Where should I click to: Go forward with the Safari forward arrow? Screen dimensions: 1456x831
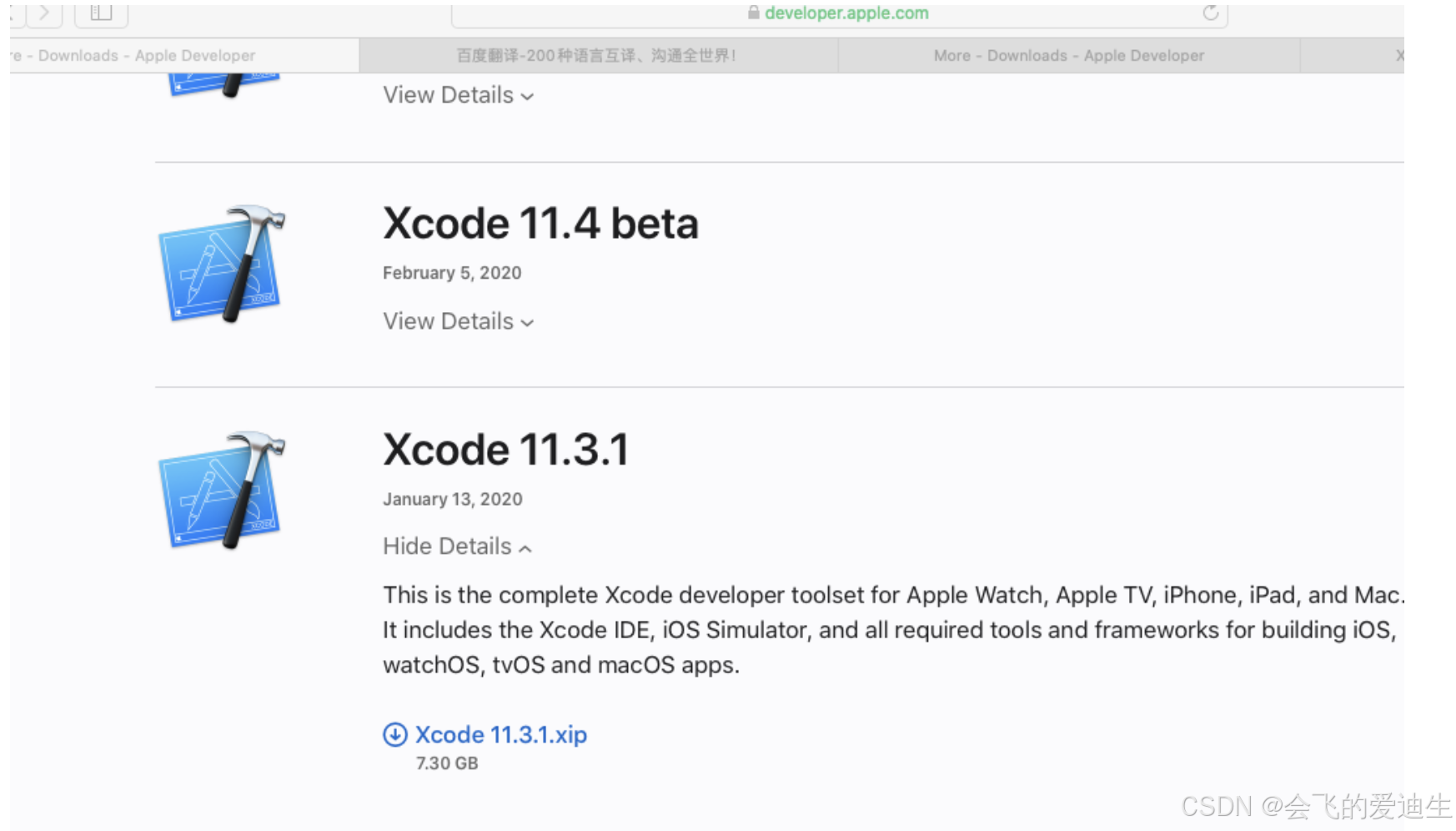point(44,13)
